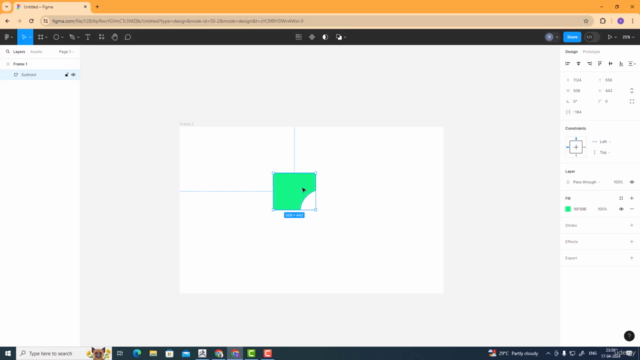The width and height of the screenshot is (640, 360).
Task: Switch to the Prototype tab
Action: point(591,52)
